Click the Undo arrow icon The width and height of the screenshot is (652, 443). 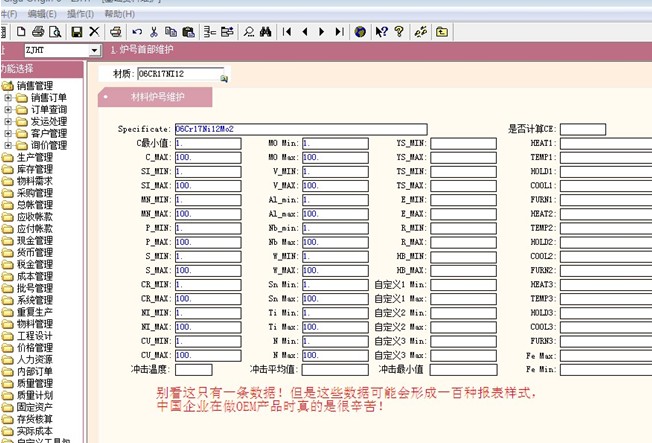[137, 32]
